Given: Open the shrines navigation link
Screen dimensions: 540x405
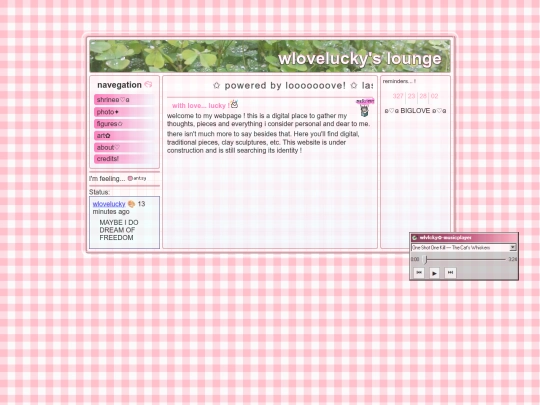Looking at the screenshot, I should pos(124,100).
